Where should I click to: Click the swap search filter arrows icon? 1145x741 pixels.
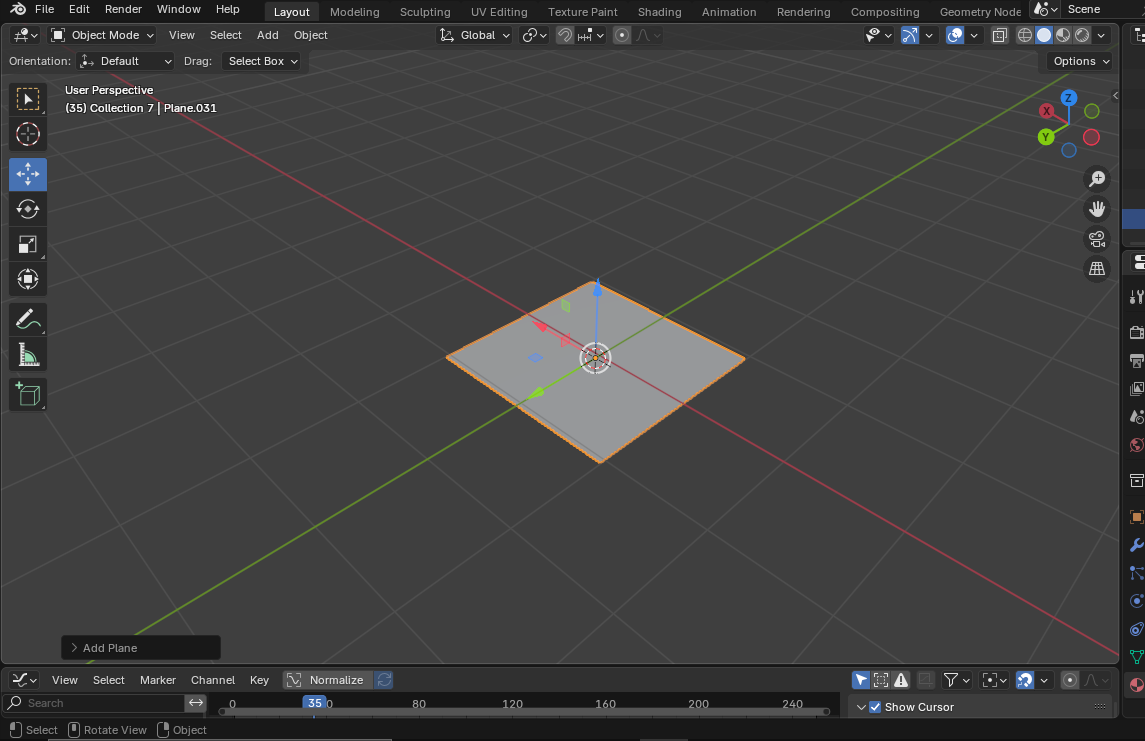tap(196, 703)
